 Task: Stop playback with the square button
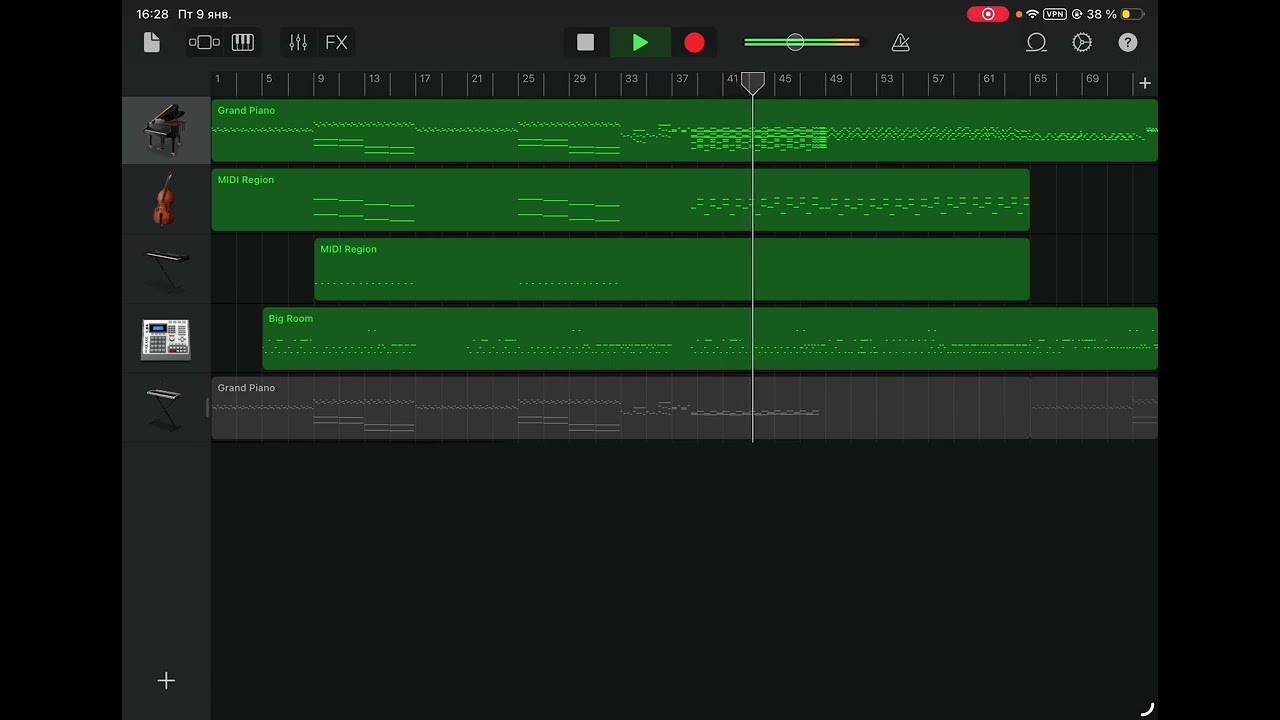click(586, 42)
